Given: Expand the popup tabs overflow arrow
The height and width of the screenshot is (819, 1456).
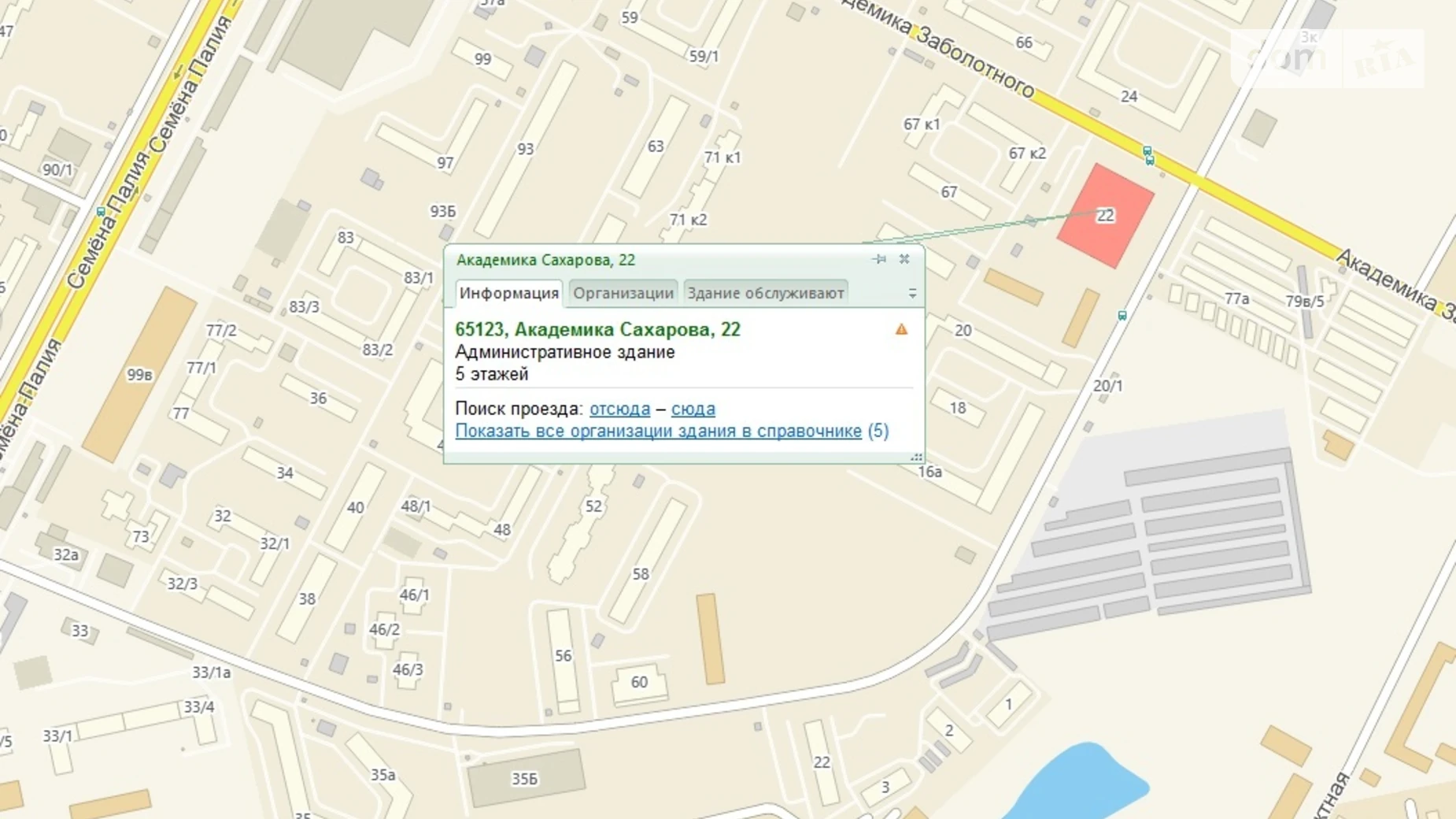Looking at the screenshot, I should [x=912, y=293].
